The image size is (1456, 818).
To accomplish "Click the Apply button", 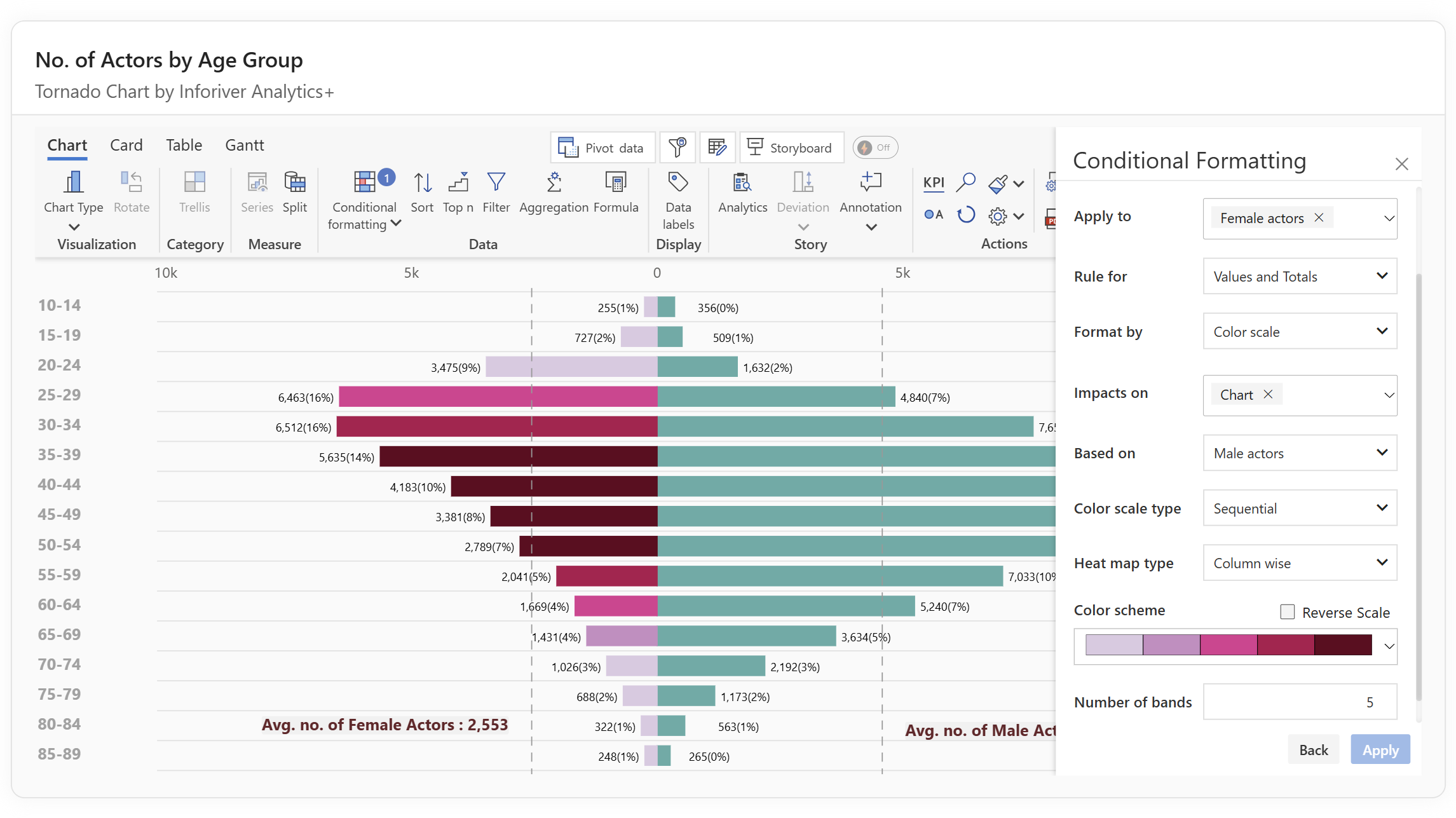I will [1380, 750].
